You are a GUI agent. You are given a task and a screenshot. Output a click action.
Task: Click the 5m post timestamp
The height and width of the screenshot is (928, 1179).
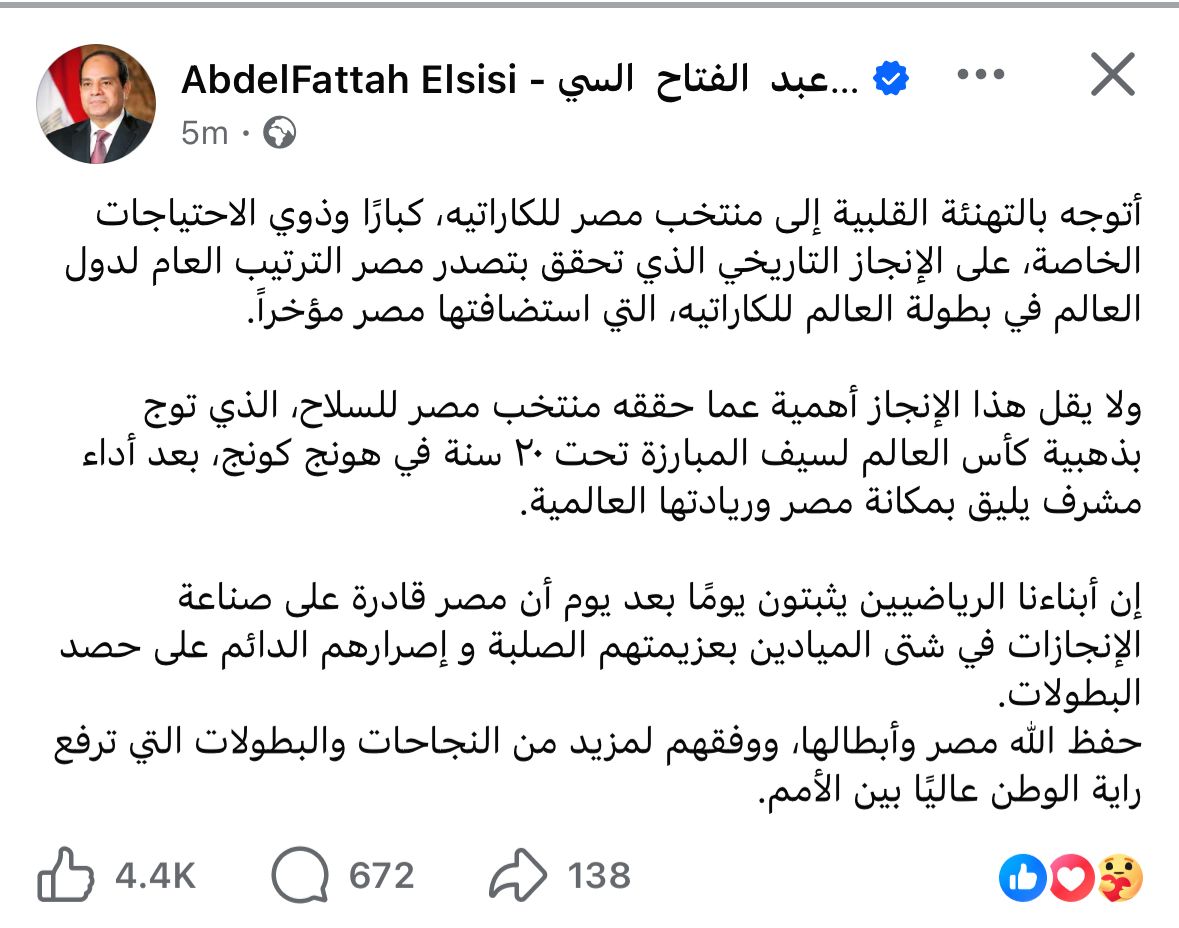[205, 133]
